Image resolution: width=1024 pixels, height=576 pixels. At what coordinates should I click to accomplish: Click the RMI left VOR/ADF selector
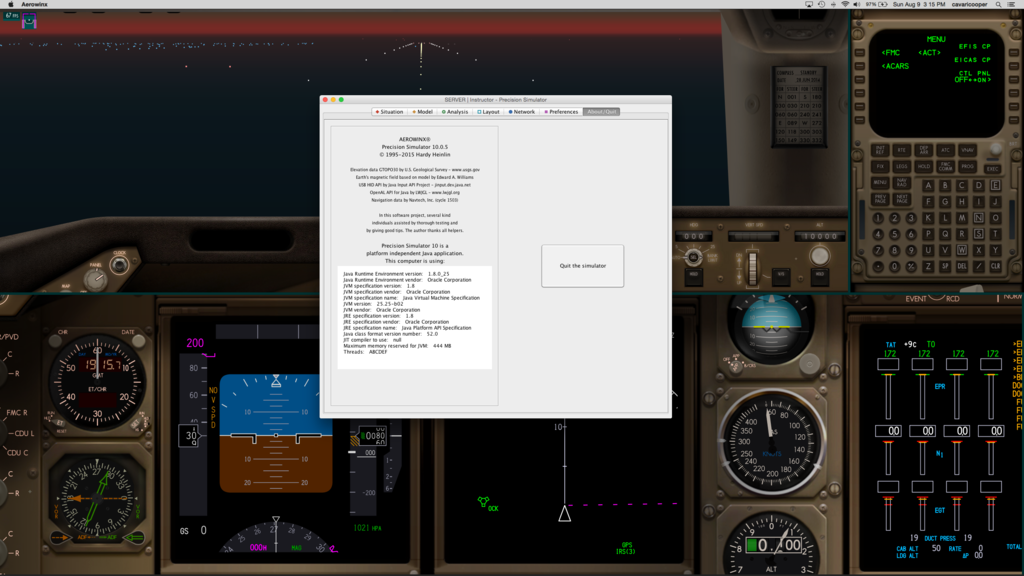[x=61, y=537]
